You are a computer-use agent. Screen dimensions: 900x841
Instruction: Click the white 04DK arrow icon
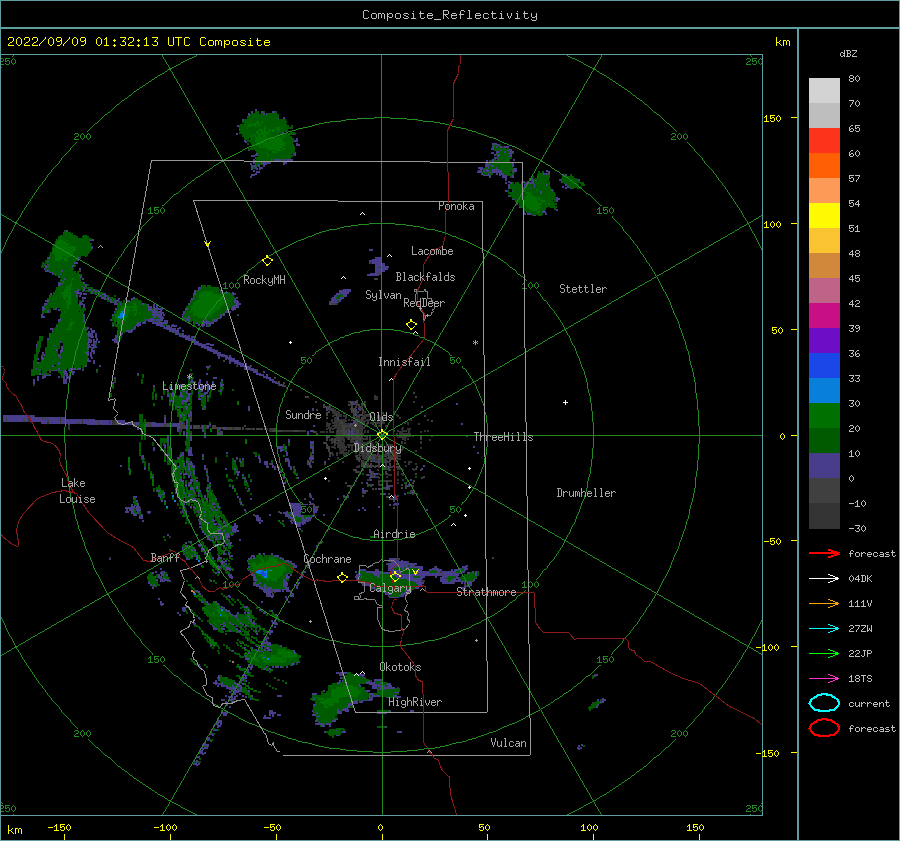click(x=824, y=579)
